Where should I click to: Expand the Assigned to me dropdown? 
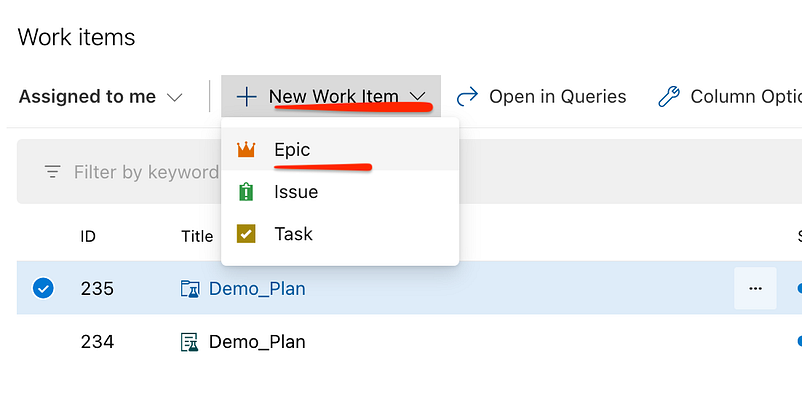click(100, 97)
